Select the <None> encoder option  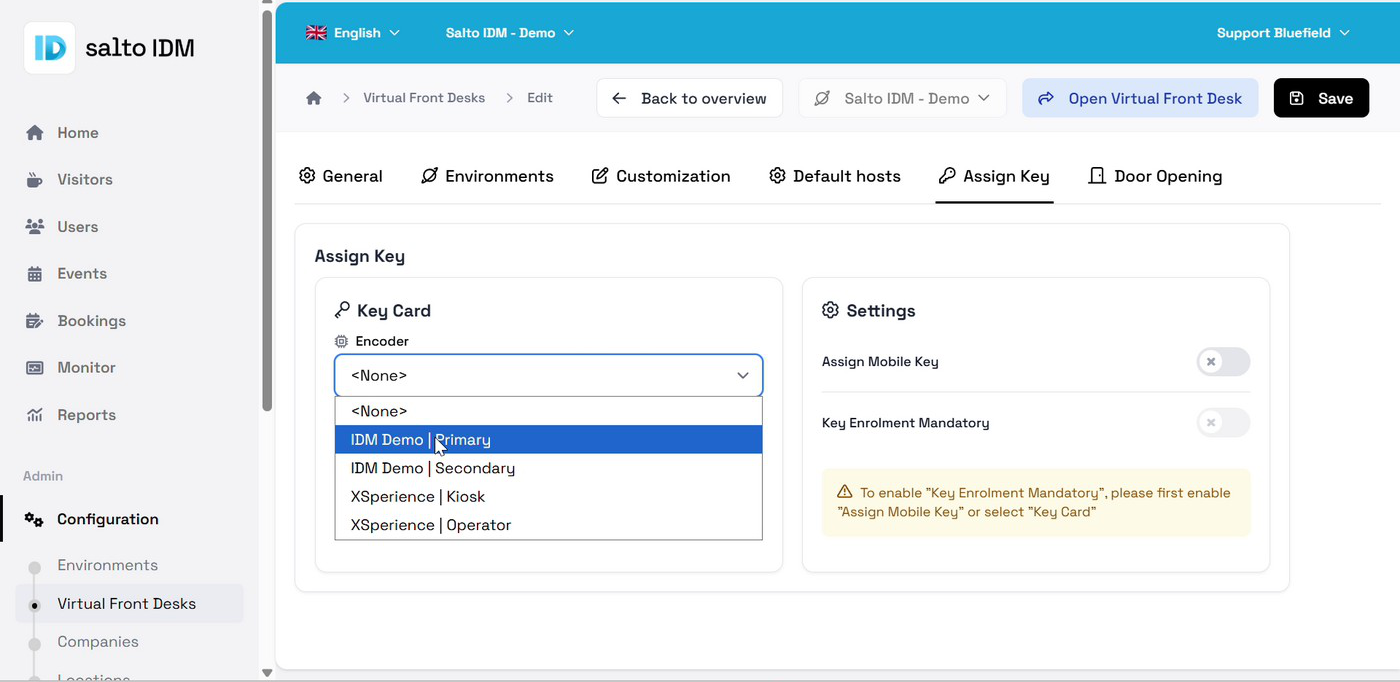pyautogui.click(x=548, y=411)
